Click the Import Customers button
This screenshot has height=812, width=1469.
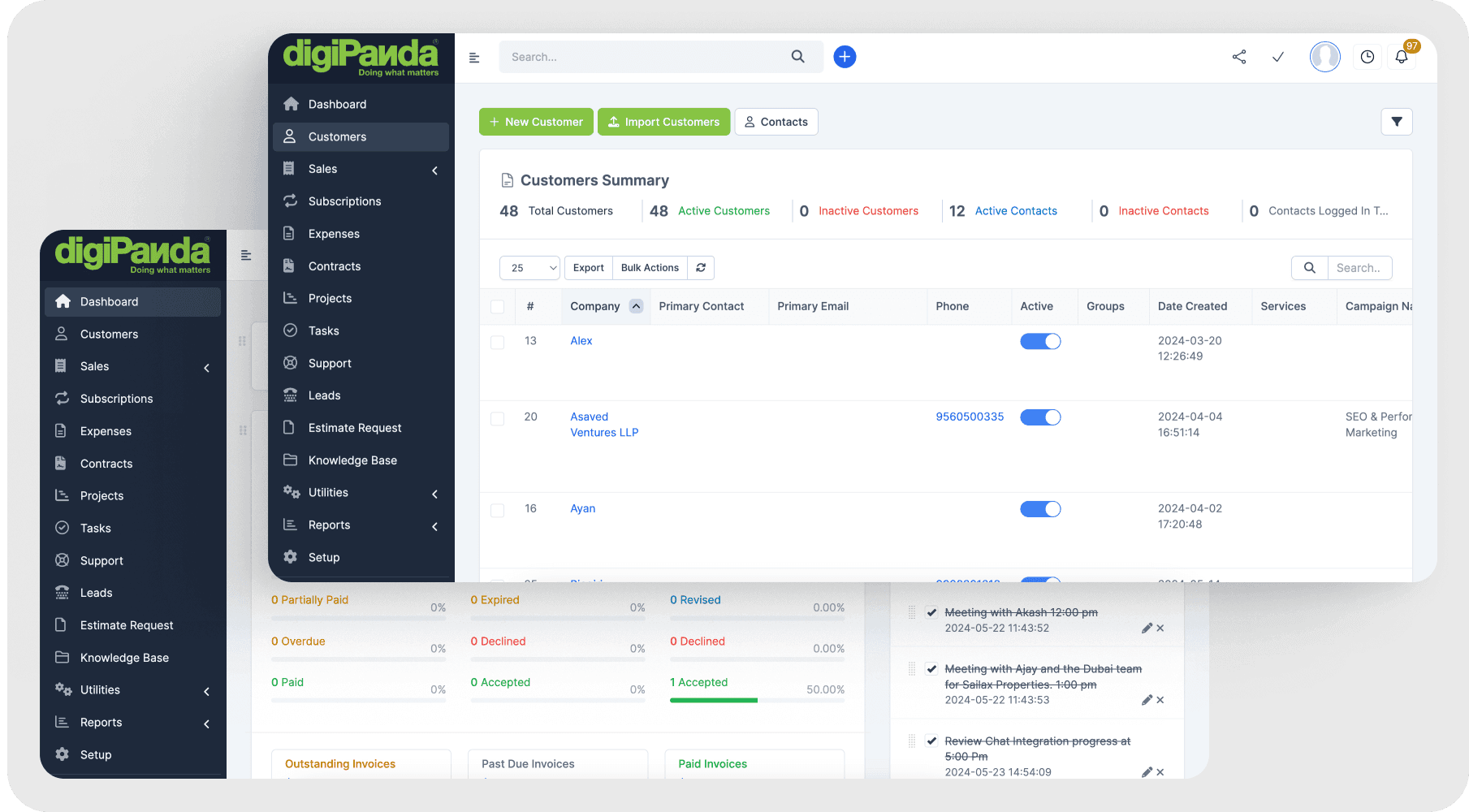click(664, 122)
